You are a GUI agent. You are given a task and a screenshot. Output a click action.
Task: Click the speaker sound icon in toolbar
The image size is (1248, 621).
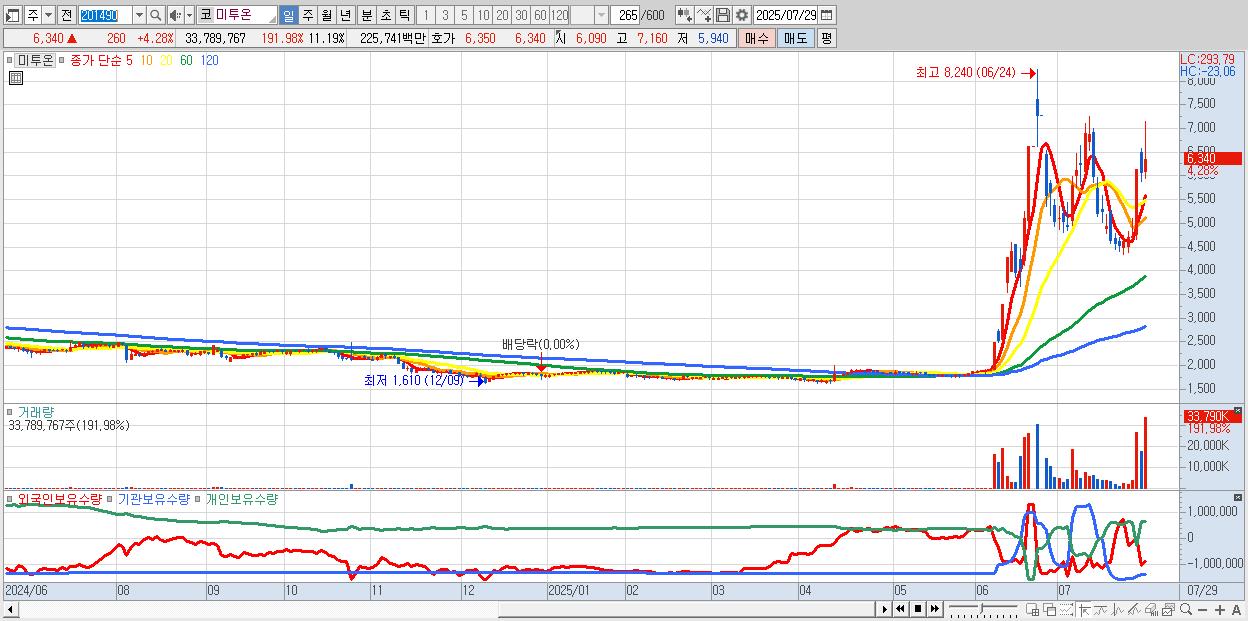174,15
